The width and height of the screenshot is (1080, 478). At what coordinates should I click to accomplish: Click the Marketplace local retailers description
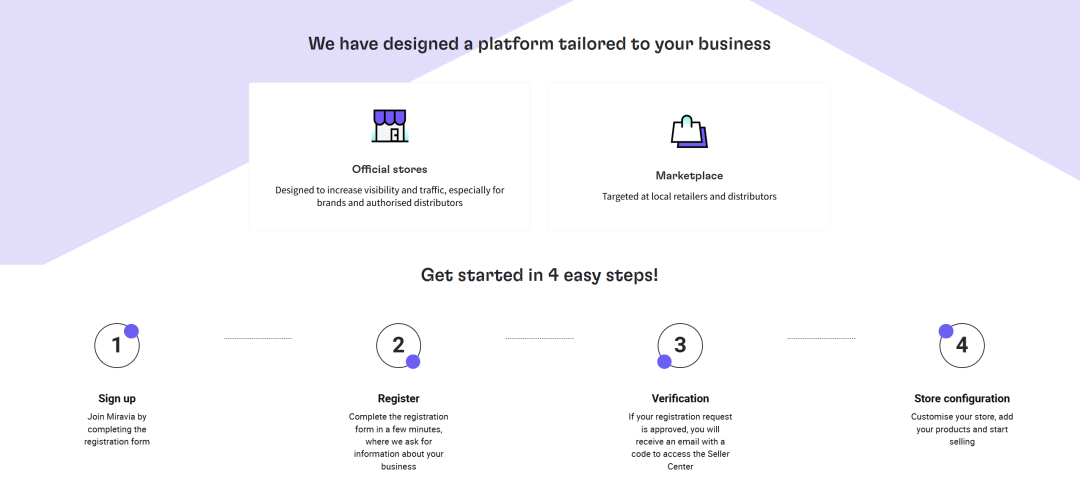pos(689,197)
